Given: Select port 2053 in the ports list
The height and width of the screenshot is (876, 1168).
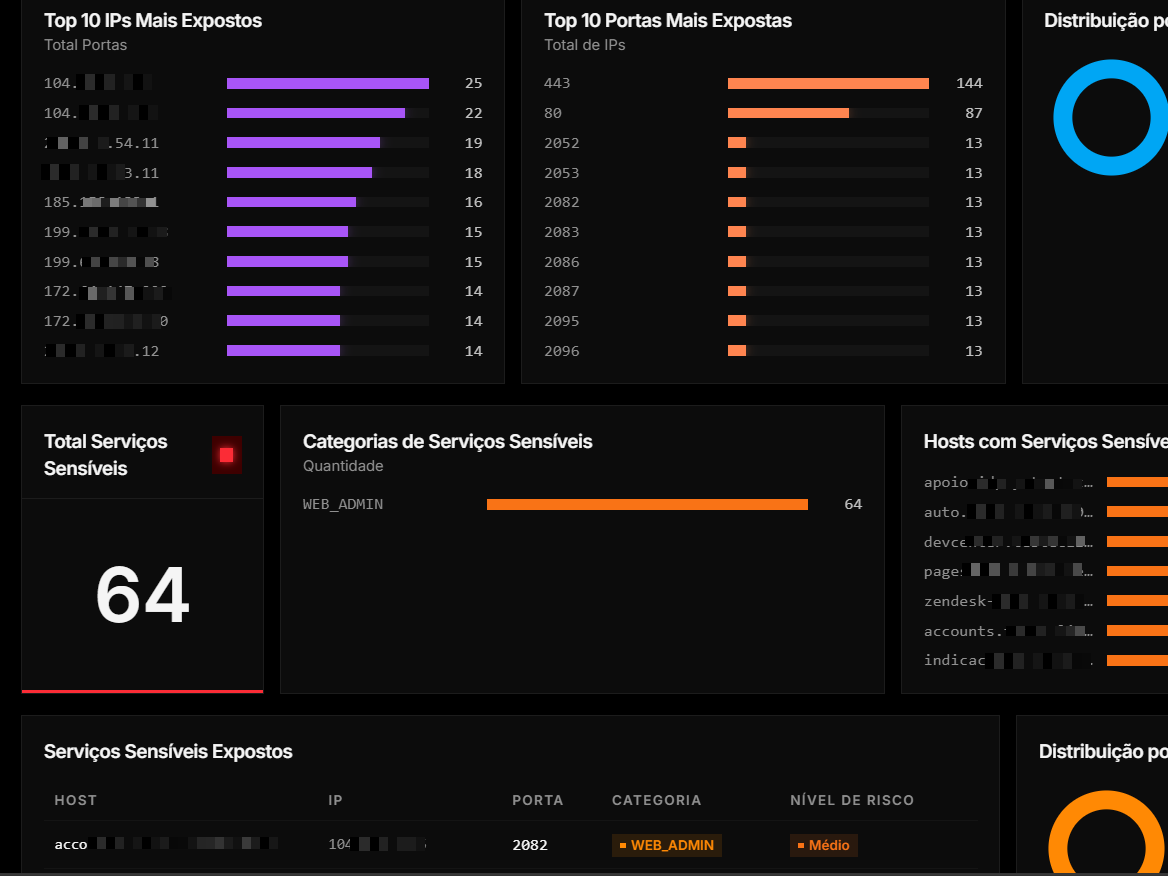Looking at the screenshot, I should pos(562,173).
